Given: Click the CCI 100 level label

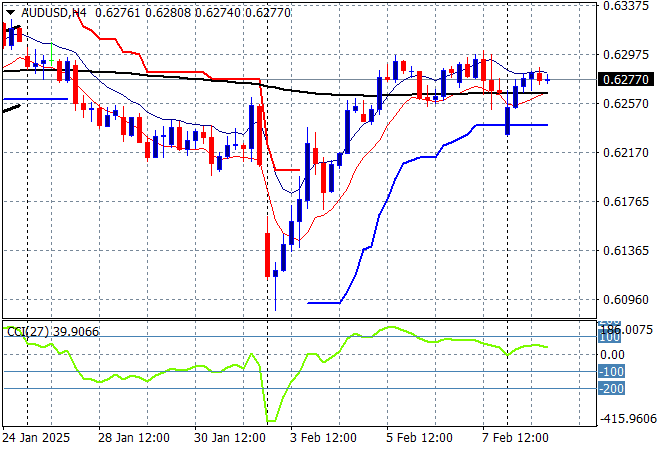Looking at the screenshot, I should pyautogui.click(x=609, y=337).
